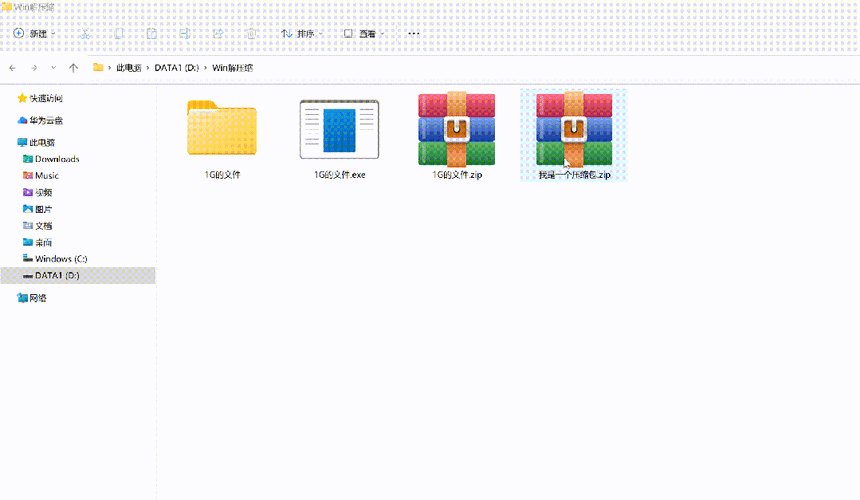Go back with the left arrow
Viewport: 860px width, 500px height.
[x=13, y=68]
